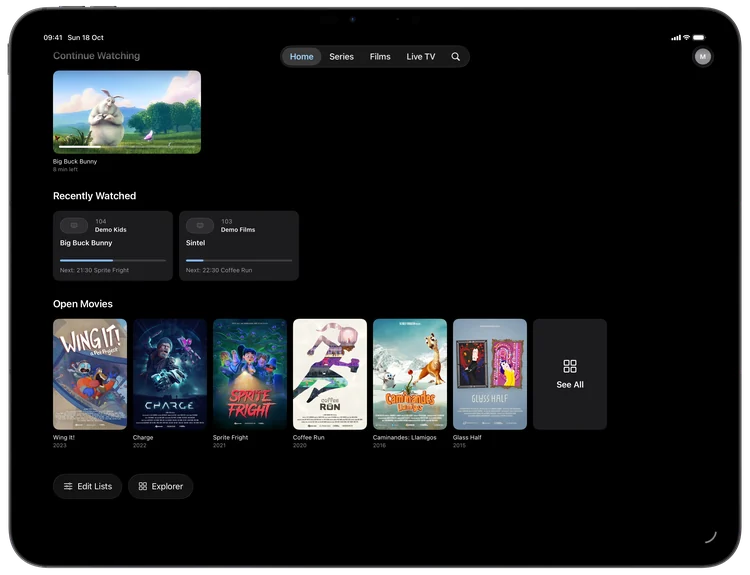Click the Recently Watched heading
Screen dimensions: 750x575
tap(94, 196)
